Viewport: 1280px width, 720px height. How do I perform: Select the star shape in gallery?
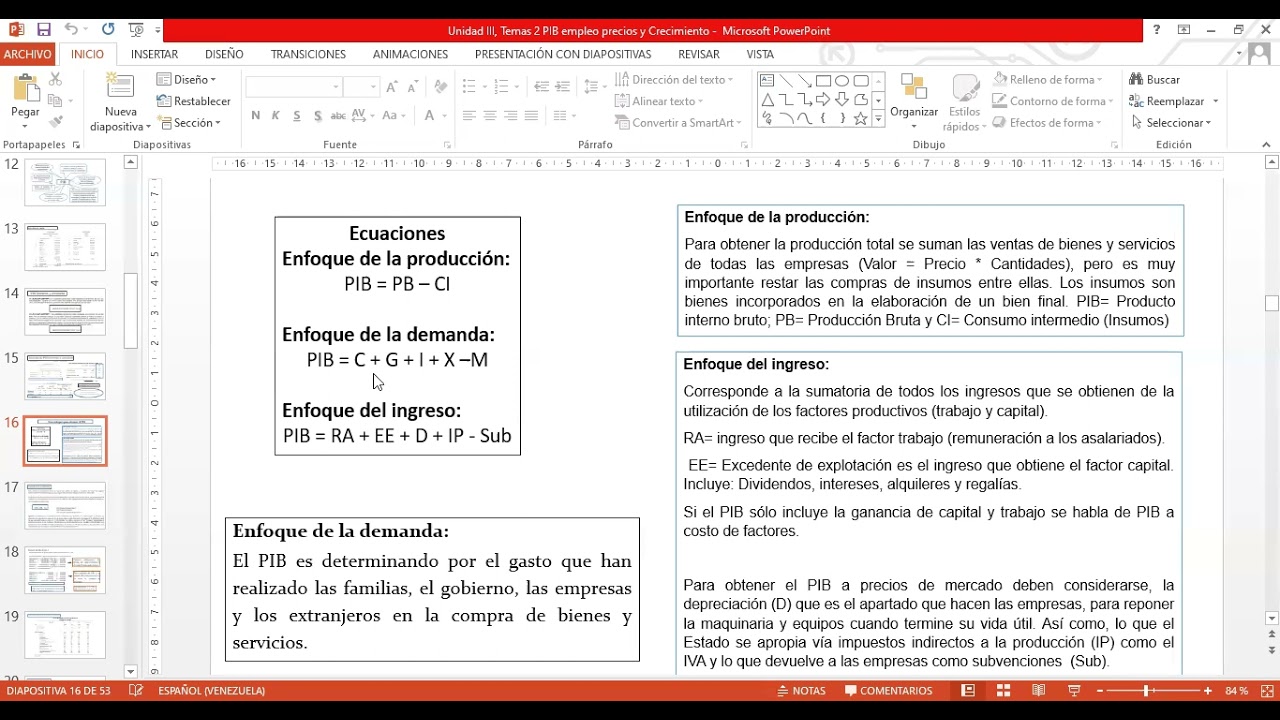coord(860,119)
